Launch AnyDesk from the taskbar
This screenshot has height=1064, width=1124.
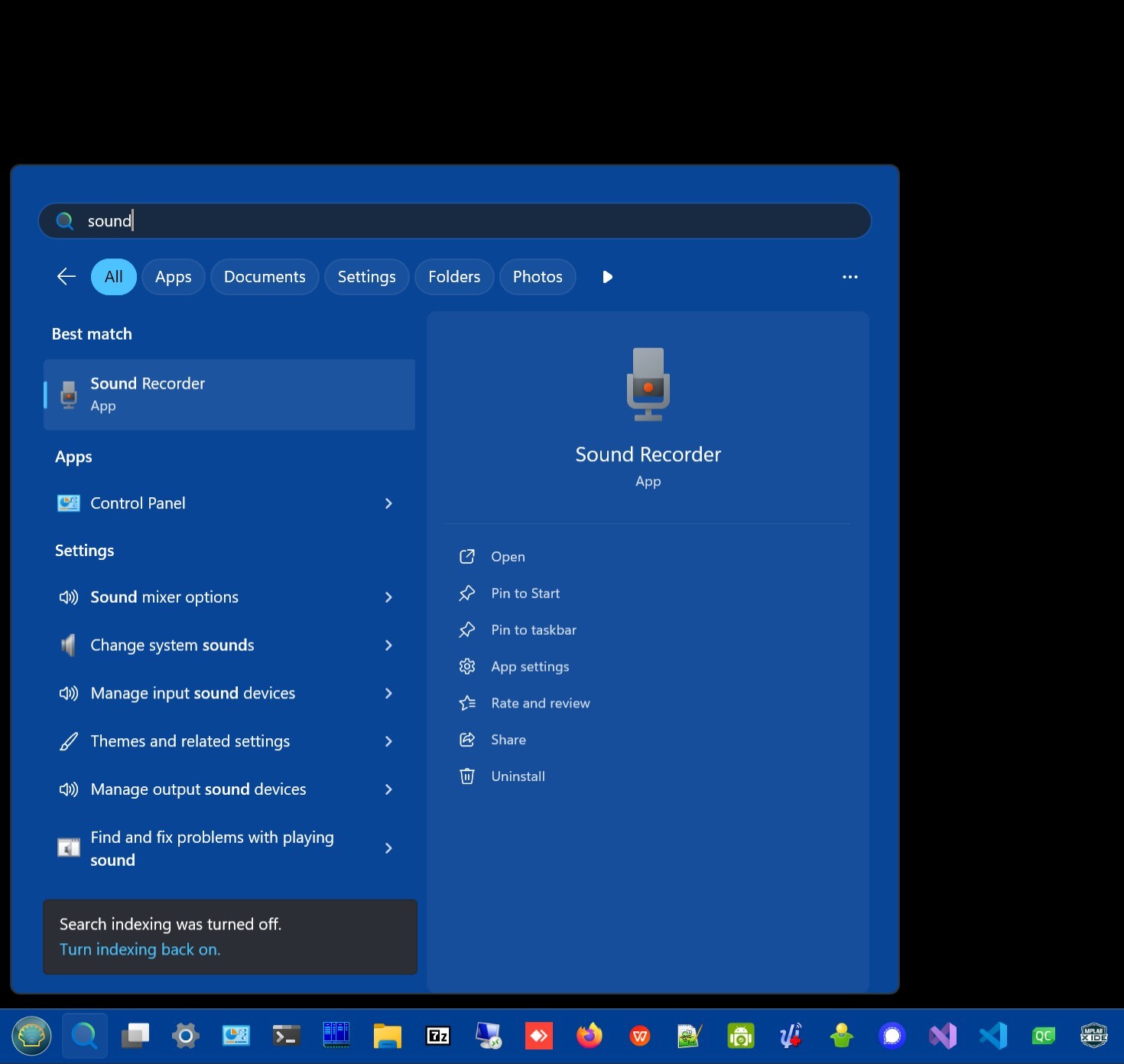(x=539, y=1036)
